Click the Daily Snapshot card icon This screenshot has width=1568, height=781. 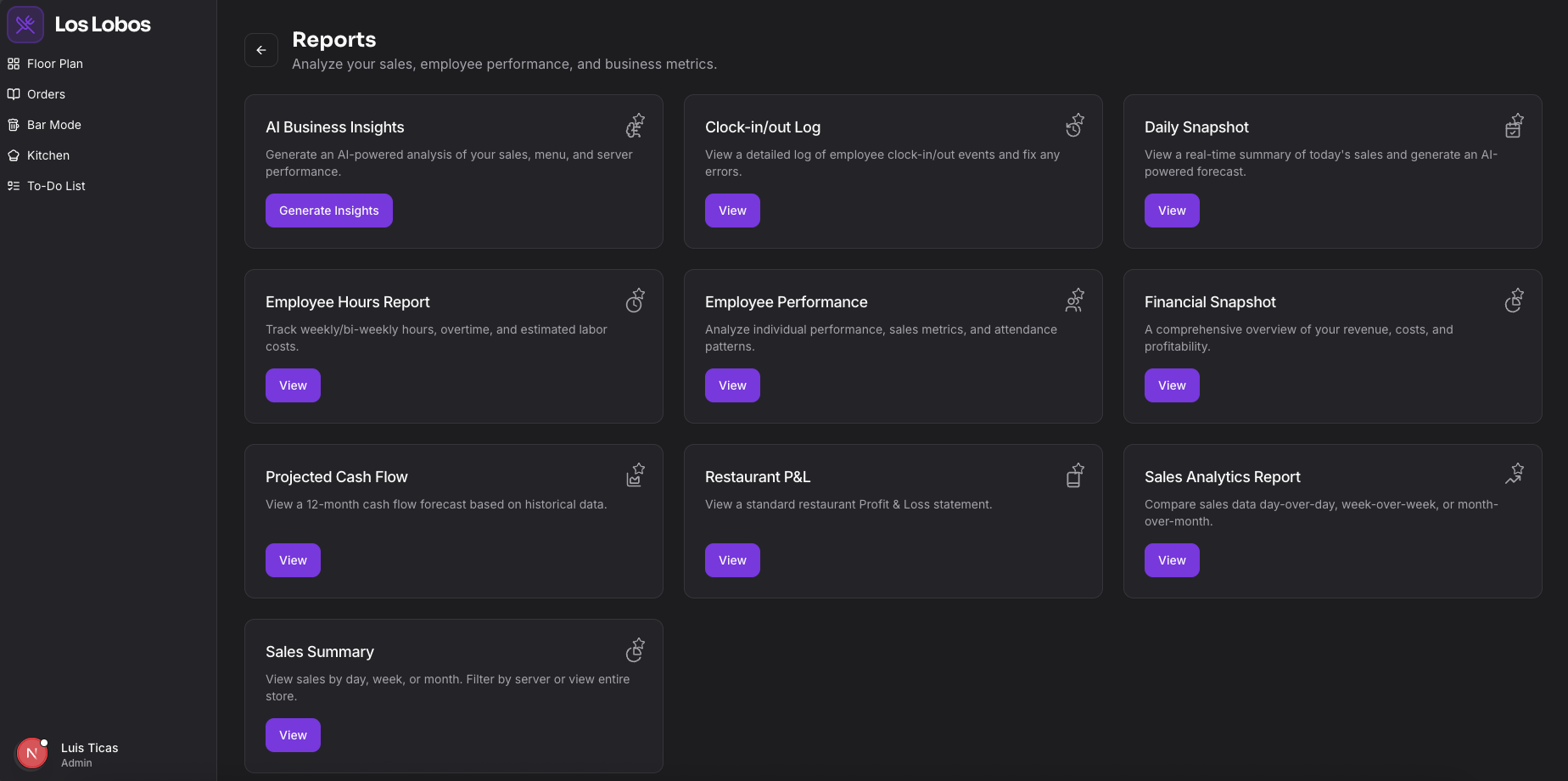1514,125
